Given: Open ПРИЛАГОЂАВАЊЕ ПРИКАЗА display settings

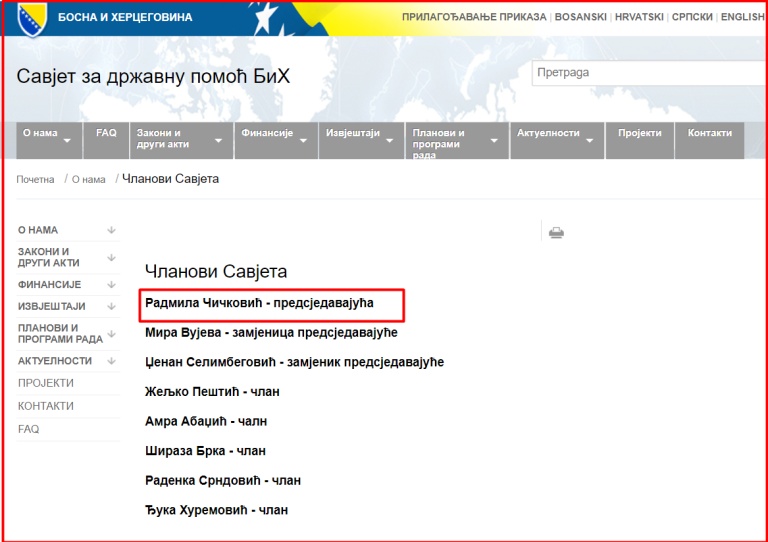Looking at the screenshot, I should click(x=474, y=17).
